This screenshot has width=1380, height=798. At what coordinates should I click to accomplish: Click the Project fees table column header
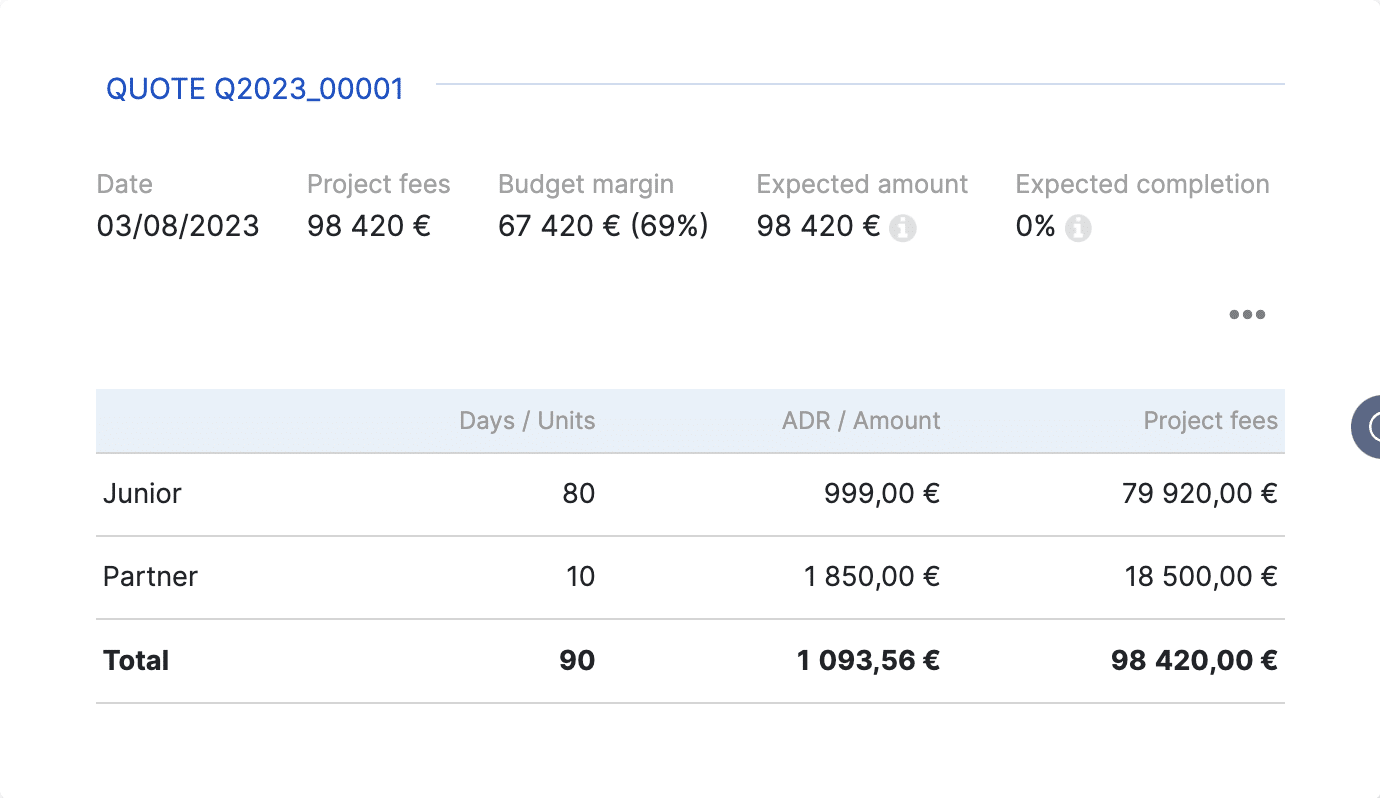pyautogui.click(x=1210, y=421)
